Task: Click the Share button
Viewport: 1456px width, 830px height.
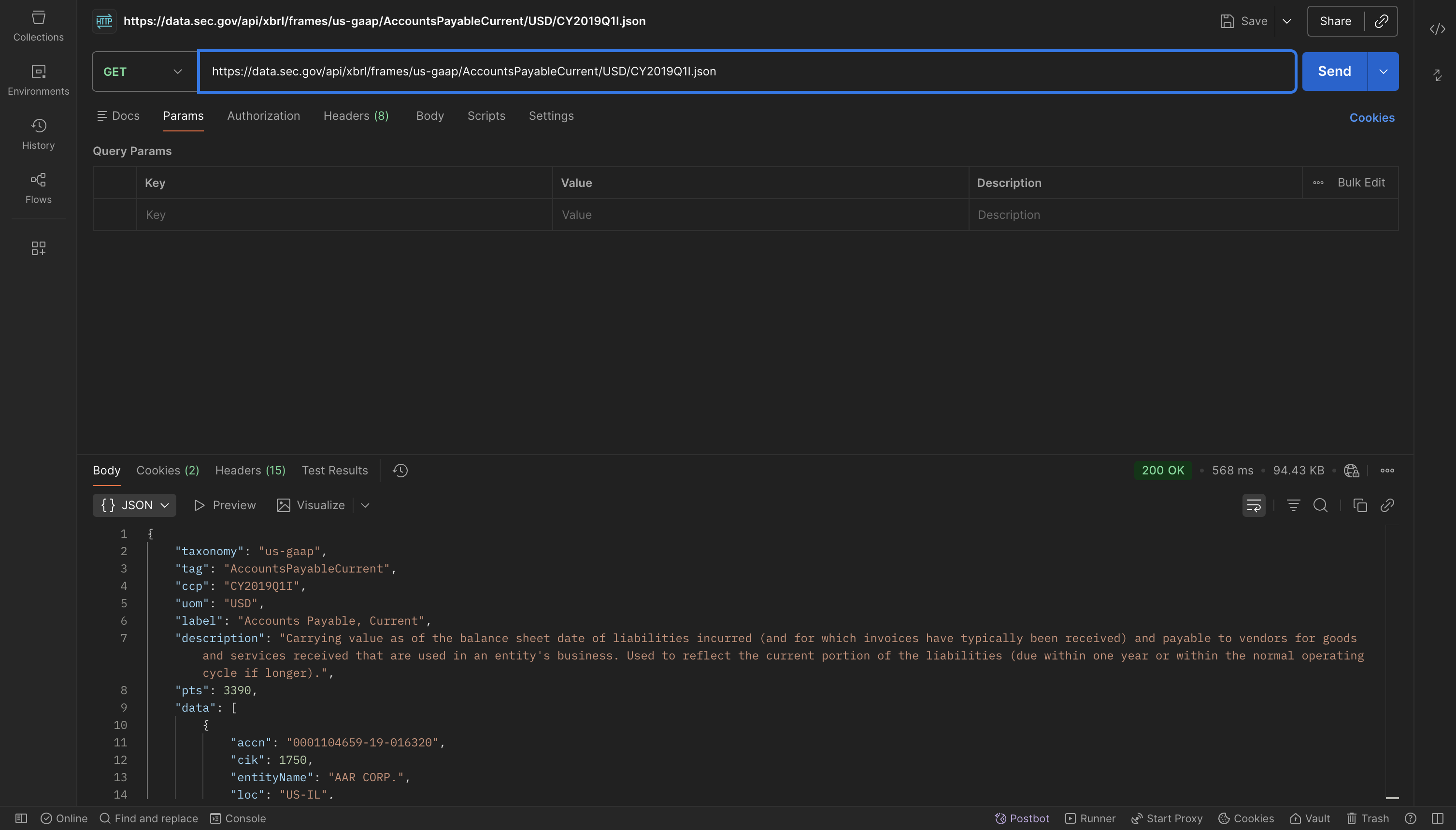Action: [x=1335, y=21]
